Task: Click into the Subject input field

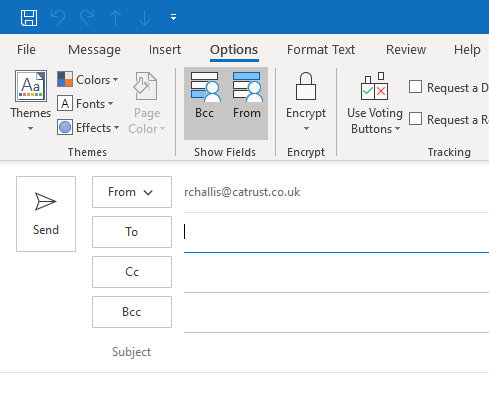Action: click(x=336, y=352)
